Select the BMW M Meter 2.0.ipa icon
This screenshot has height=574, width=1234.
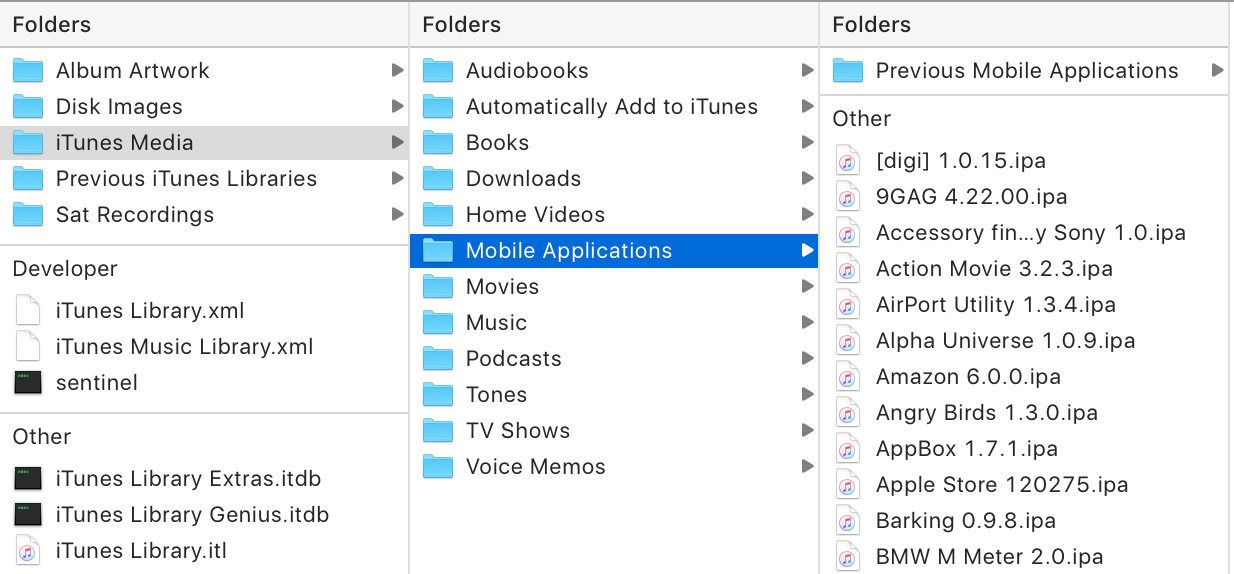click(x=847, y=557)
